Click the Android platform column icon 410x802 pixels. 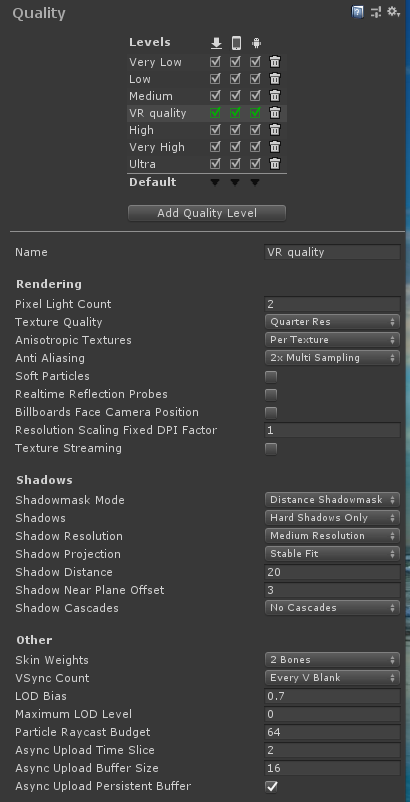tap(256, 43)
